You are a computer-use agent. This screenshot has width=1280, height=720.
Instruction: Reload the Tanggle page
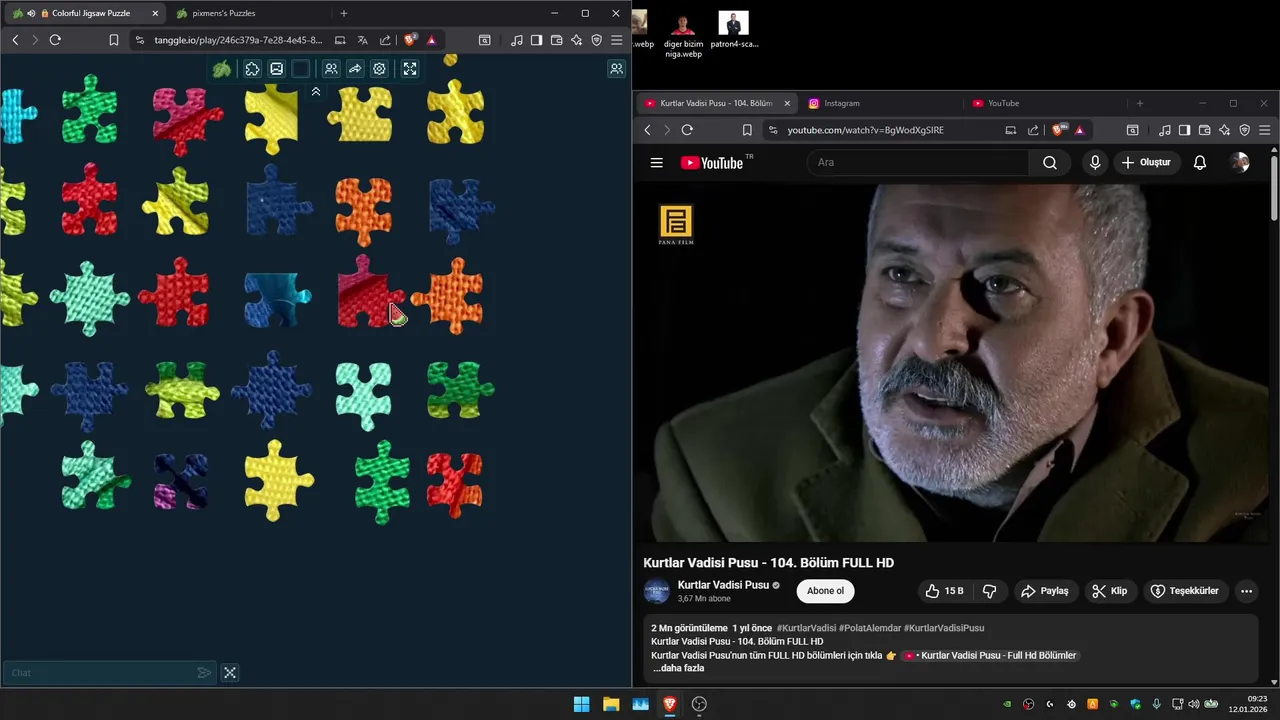pyautogui.click(x=55, y=40)
